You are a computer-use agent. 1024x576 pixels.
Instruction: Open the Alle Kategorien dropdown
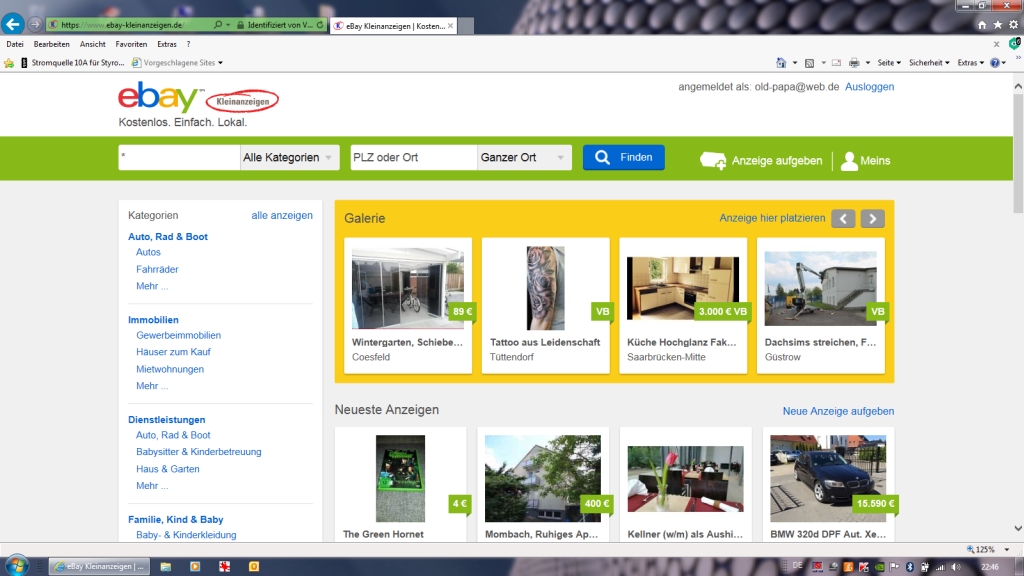(x=289, y=157)
